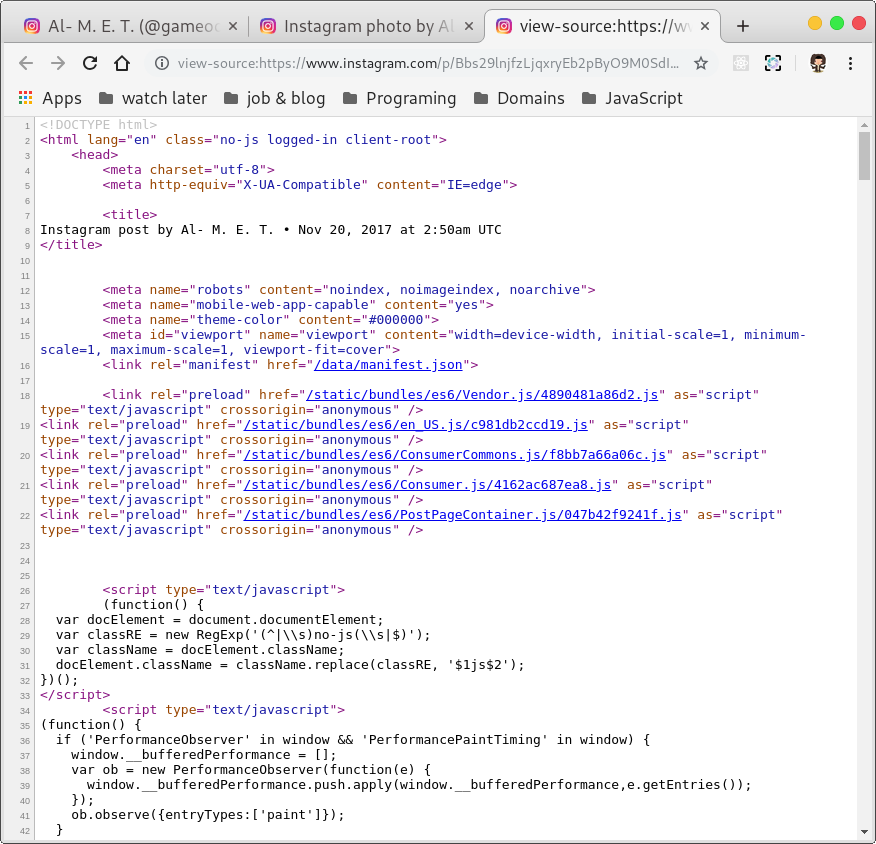Close the Instagram photo tab

click(x=469, y=26)
